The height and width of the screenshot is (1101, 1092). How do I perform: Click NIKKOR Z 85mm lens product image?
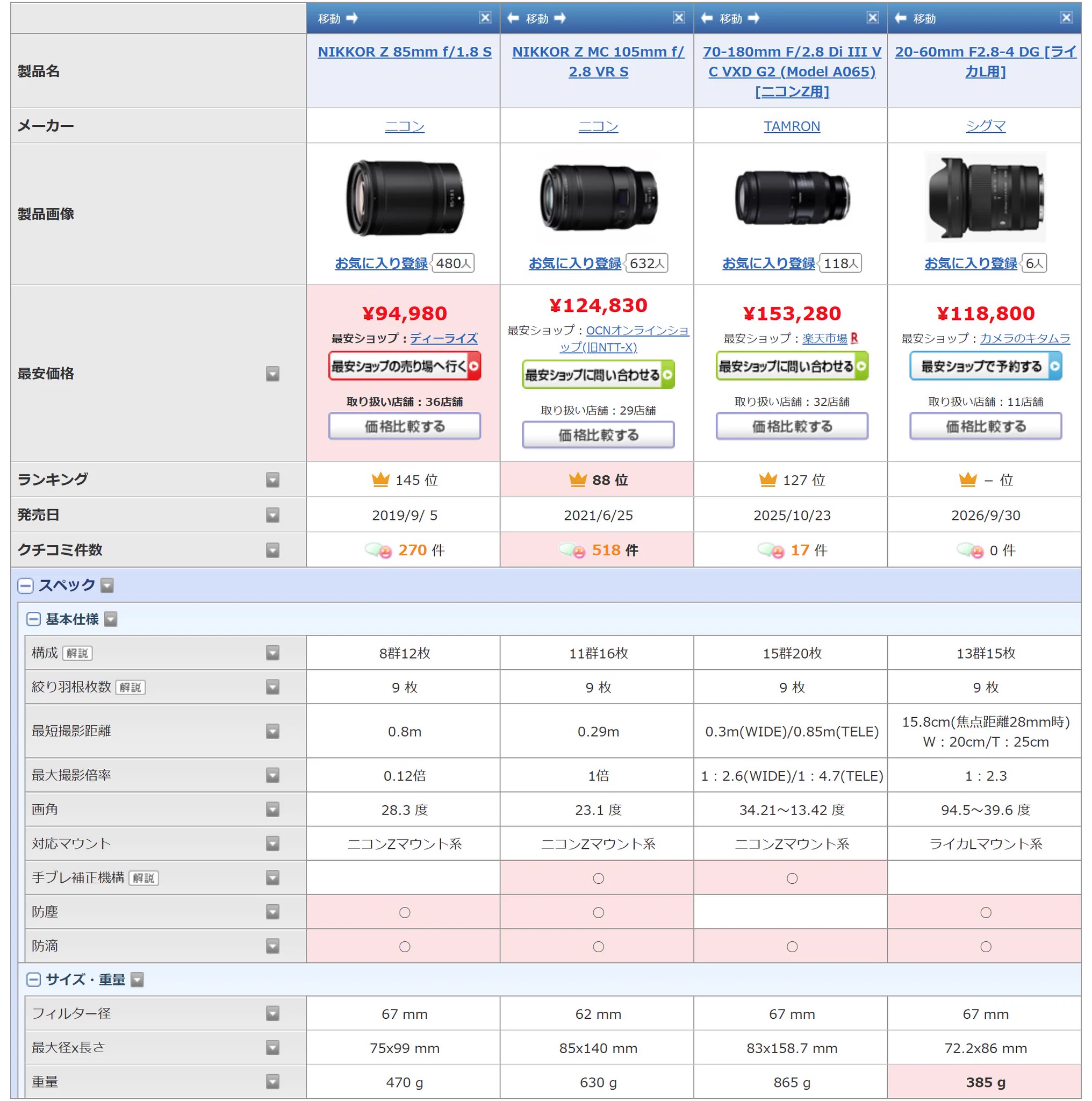405,198
